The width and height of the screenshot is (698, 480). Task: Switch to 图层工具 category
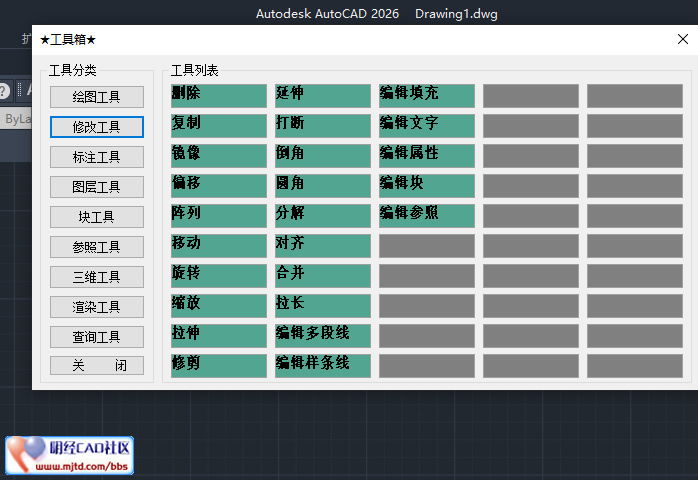point(97,187)
